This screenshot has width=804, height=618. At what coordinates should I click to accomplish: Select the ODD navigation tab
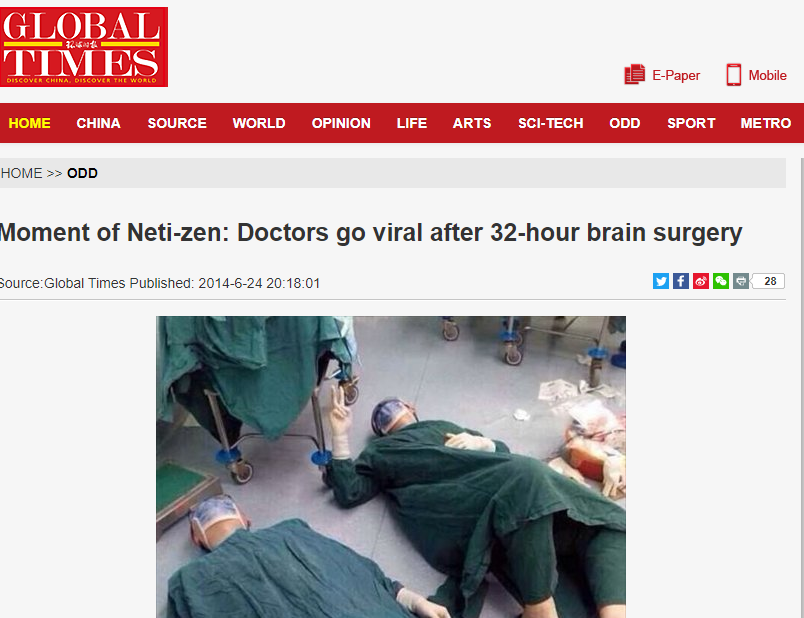point(625,123)
